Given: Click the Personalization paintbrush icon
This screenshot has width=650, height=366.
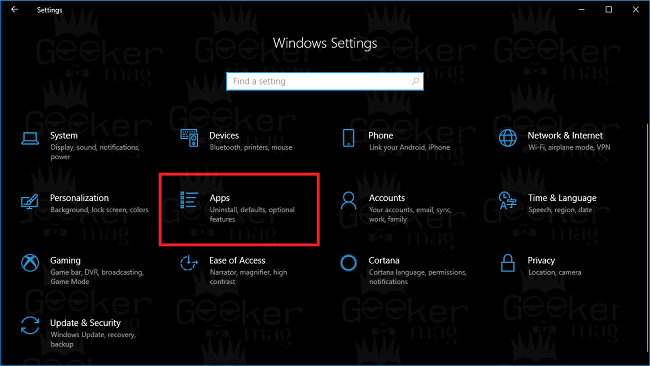Looking at the screenshot, I should pos(30,201).
